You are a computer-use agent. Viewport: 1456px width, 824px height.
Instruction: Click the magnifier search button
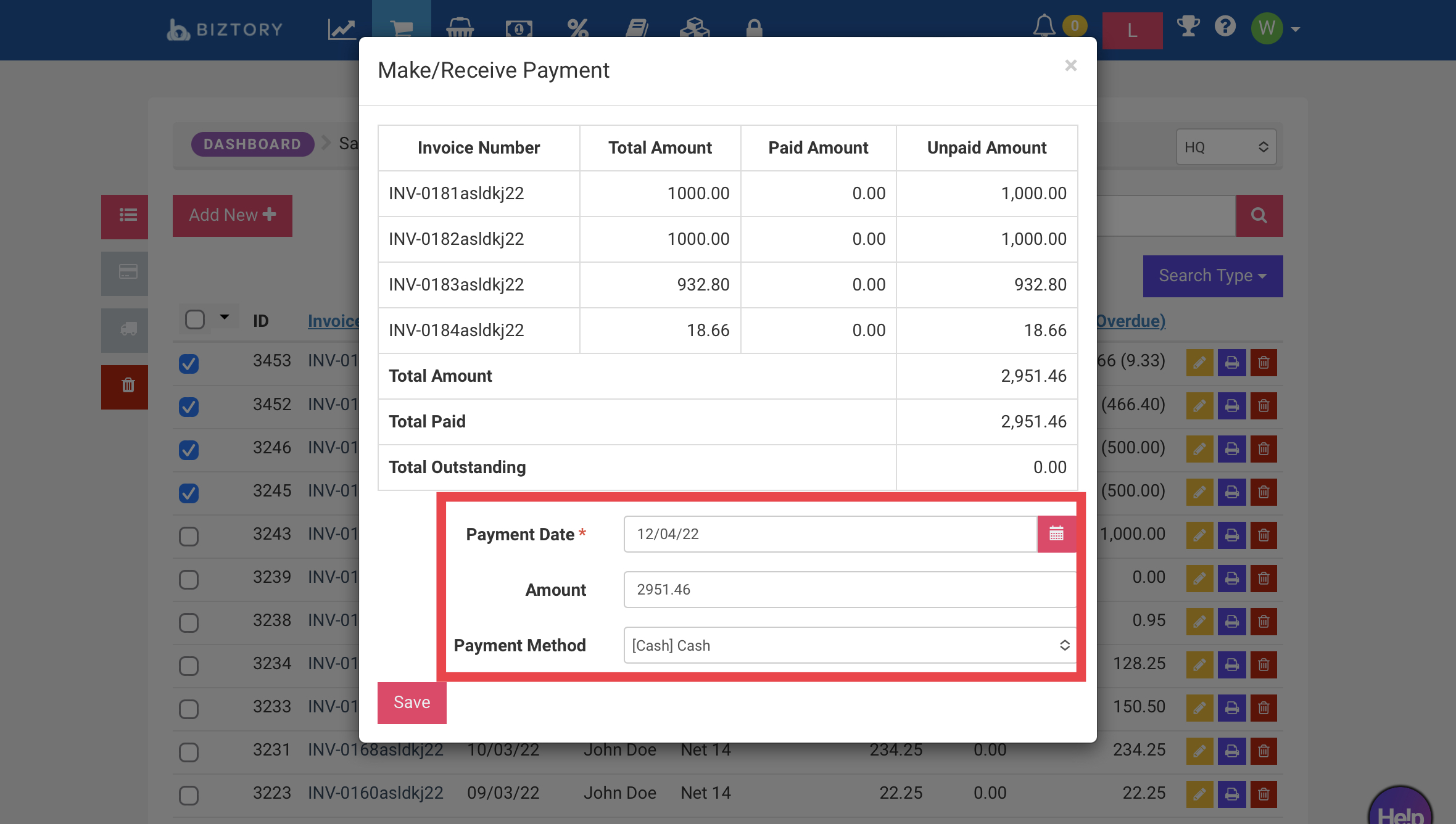(1259, 215)
